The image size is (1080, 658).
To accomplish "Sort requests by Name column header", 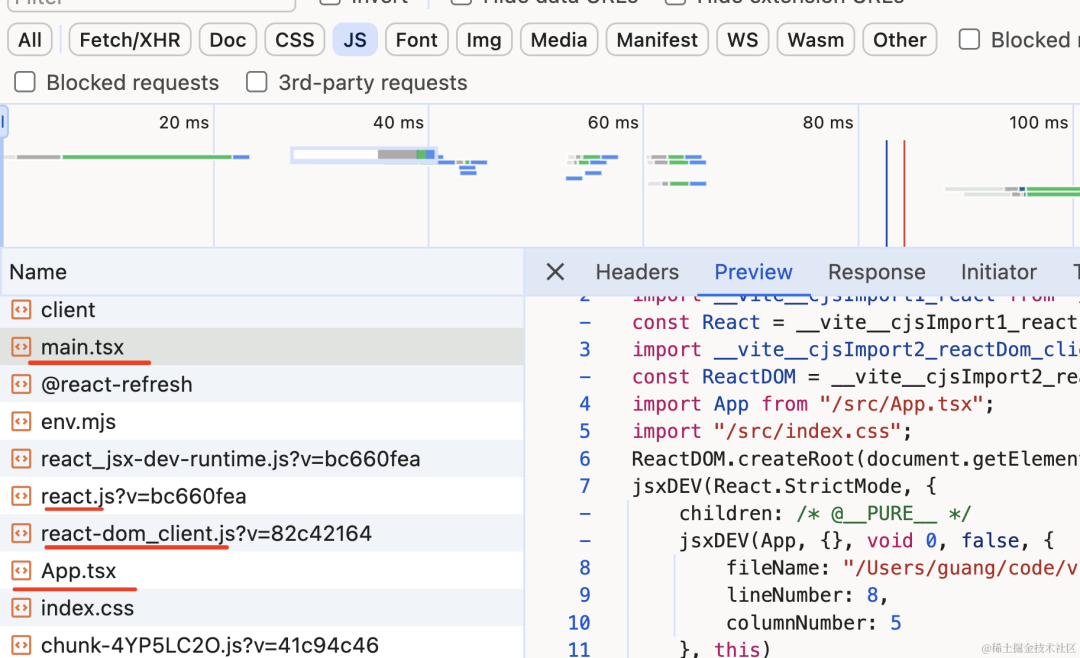I will point(262,271).
